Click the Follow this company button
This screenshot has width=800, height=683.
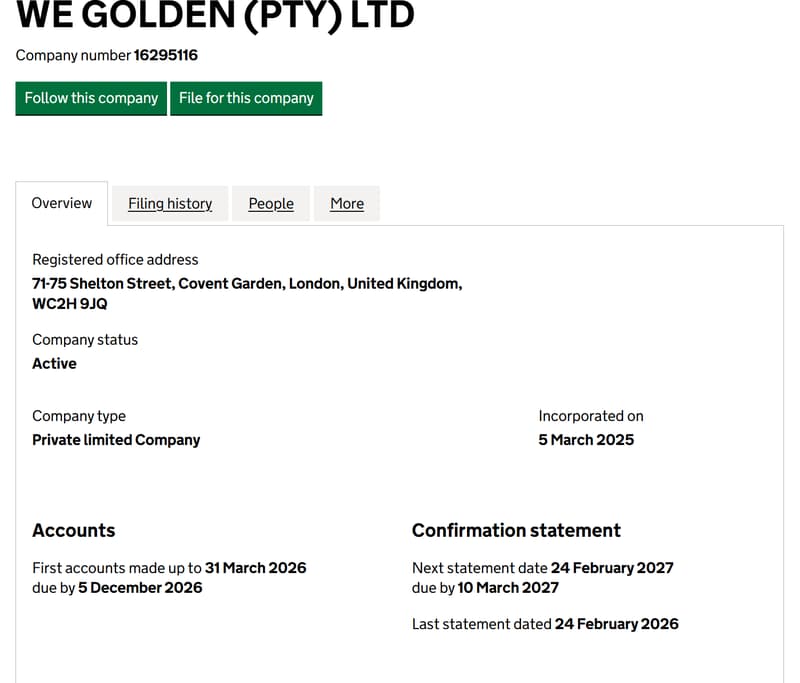91,98
